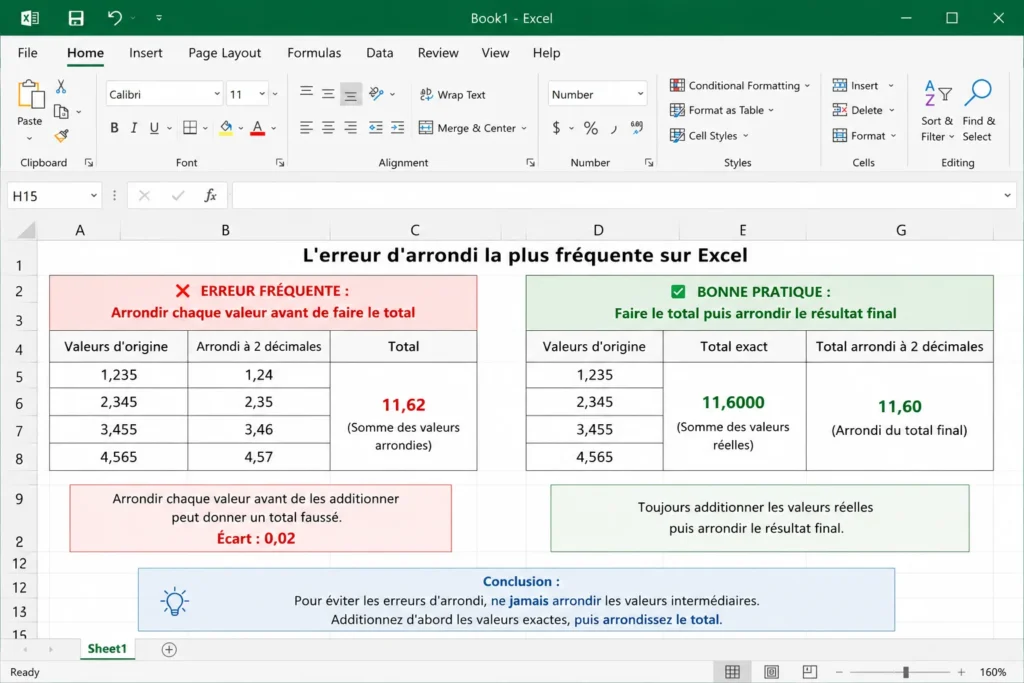Click the Orientation text angle icon
1024x683 pixels.
pyautogui.click(x=377, y=93)
